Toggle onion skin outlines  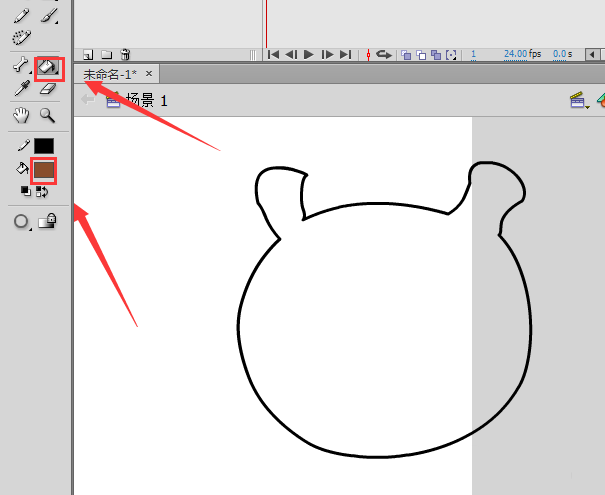click(x=421, y=55)
